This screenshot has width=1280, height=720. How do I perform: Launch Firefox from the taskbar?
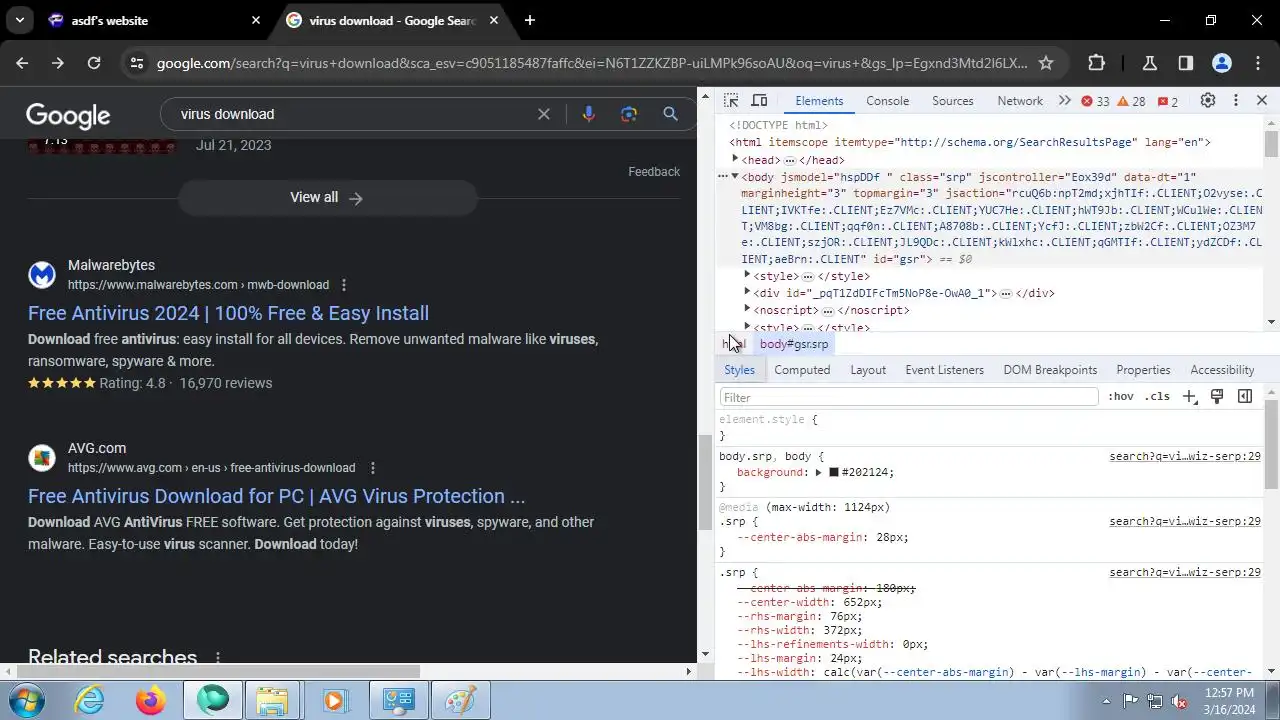pyautogui.click(x=151, y=700)
